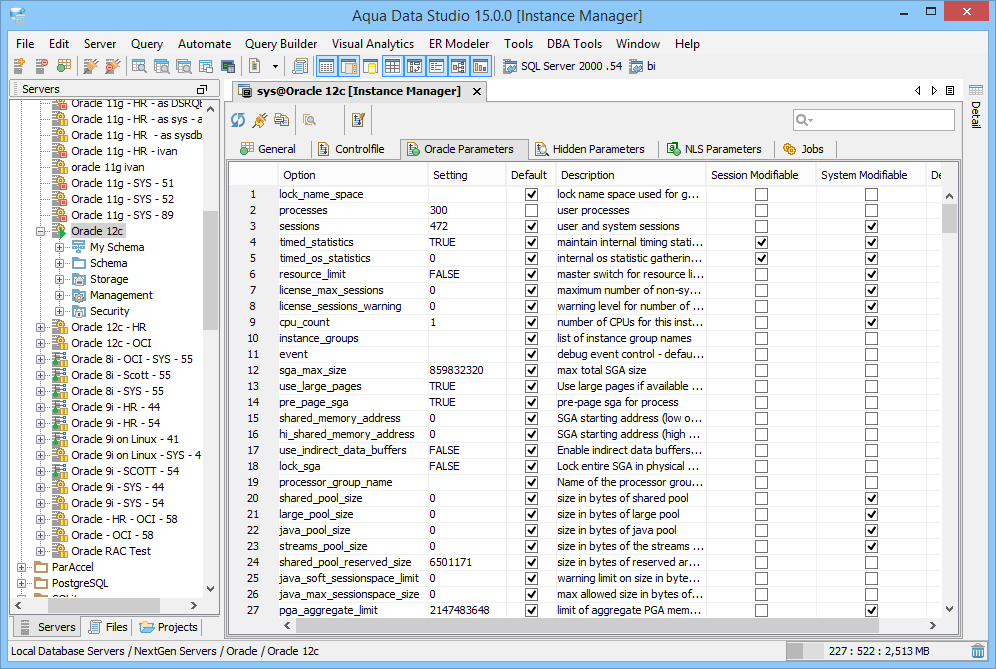This screenshot has width=996, height=669.
Task: Click the dark terminal window toolbar icon
Action: pos(228,66)
